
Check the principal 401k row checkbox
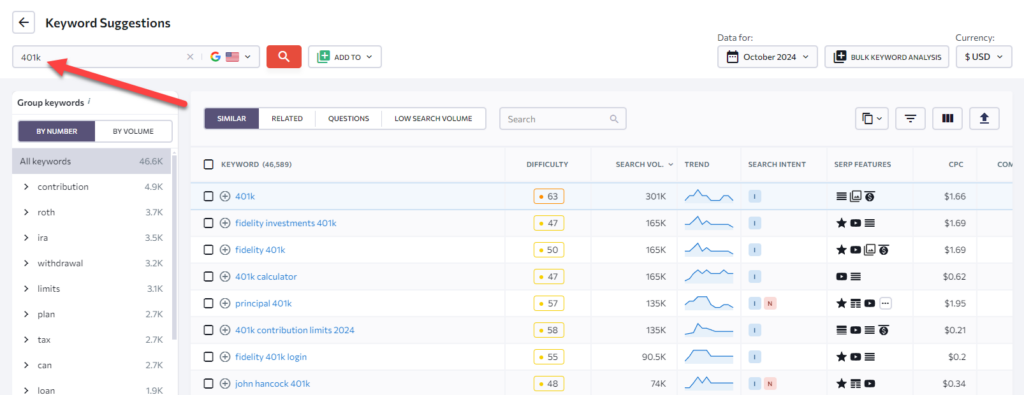coord(208,304)
